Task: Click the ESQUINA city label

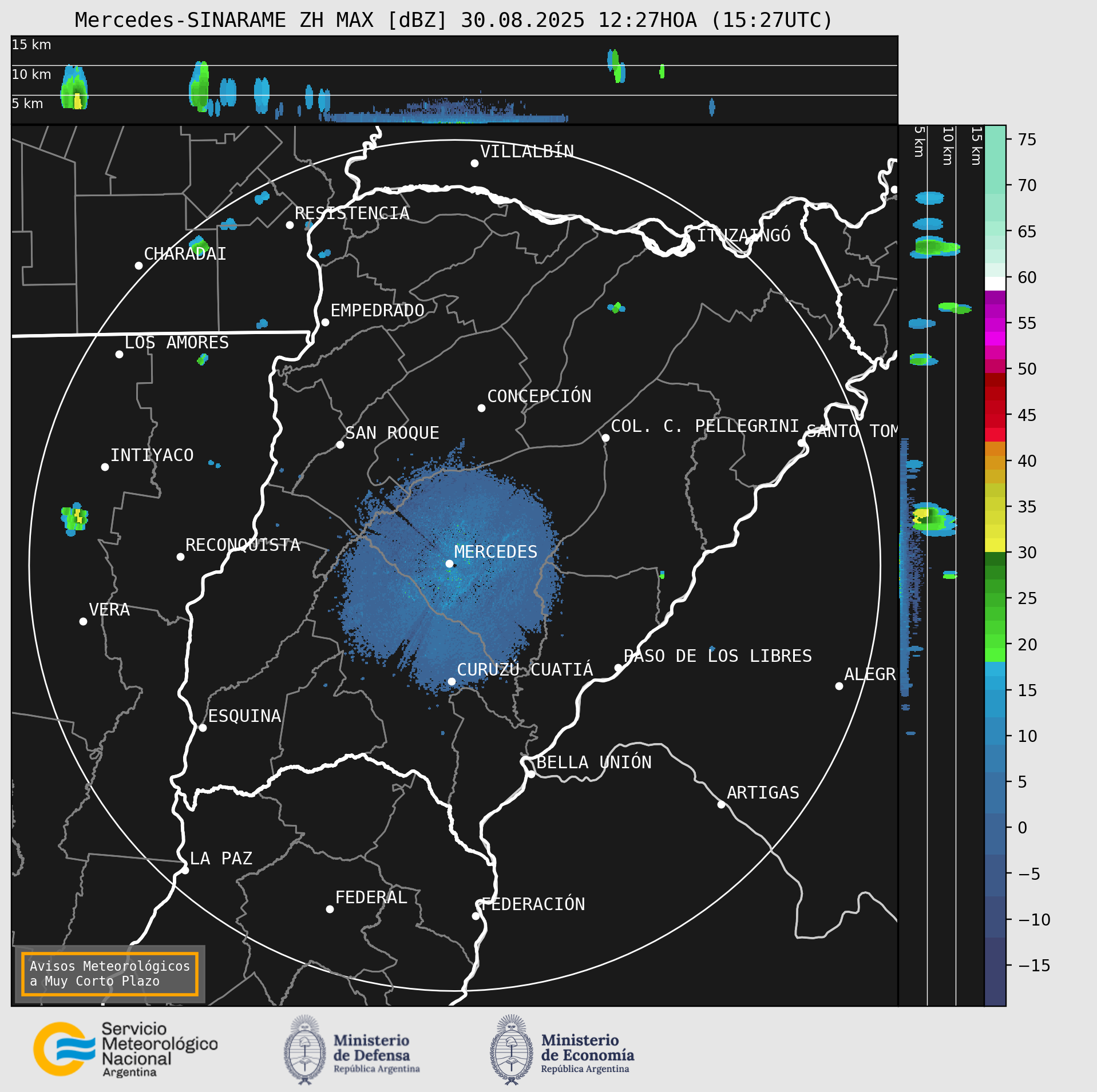Action: click(x=244, y=716)
